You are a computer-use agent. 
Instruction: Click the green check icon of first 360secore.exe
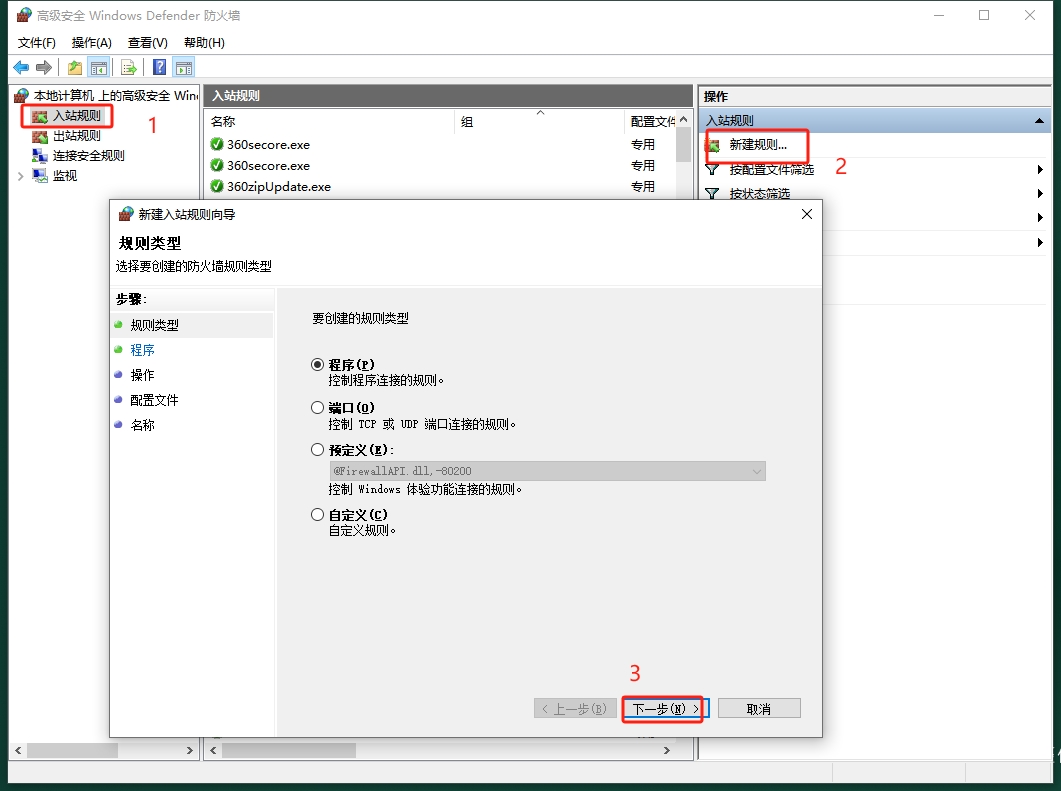point(217,144)
